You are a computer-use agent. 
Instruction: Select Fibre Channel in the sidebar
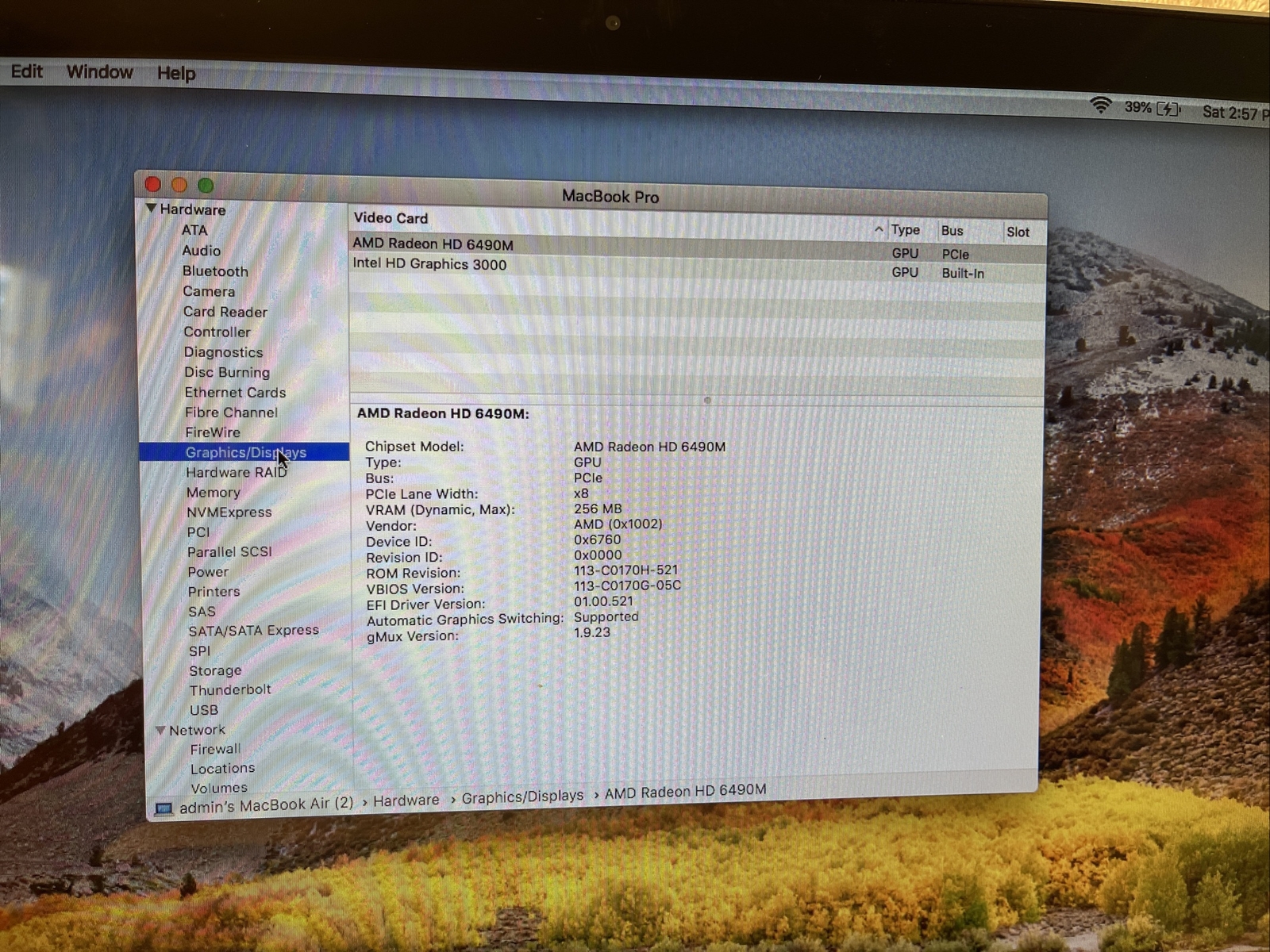tap(231, 413)
